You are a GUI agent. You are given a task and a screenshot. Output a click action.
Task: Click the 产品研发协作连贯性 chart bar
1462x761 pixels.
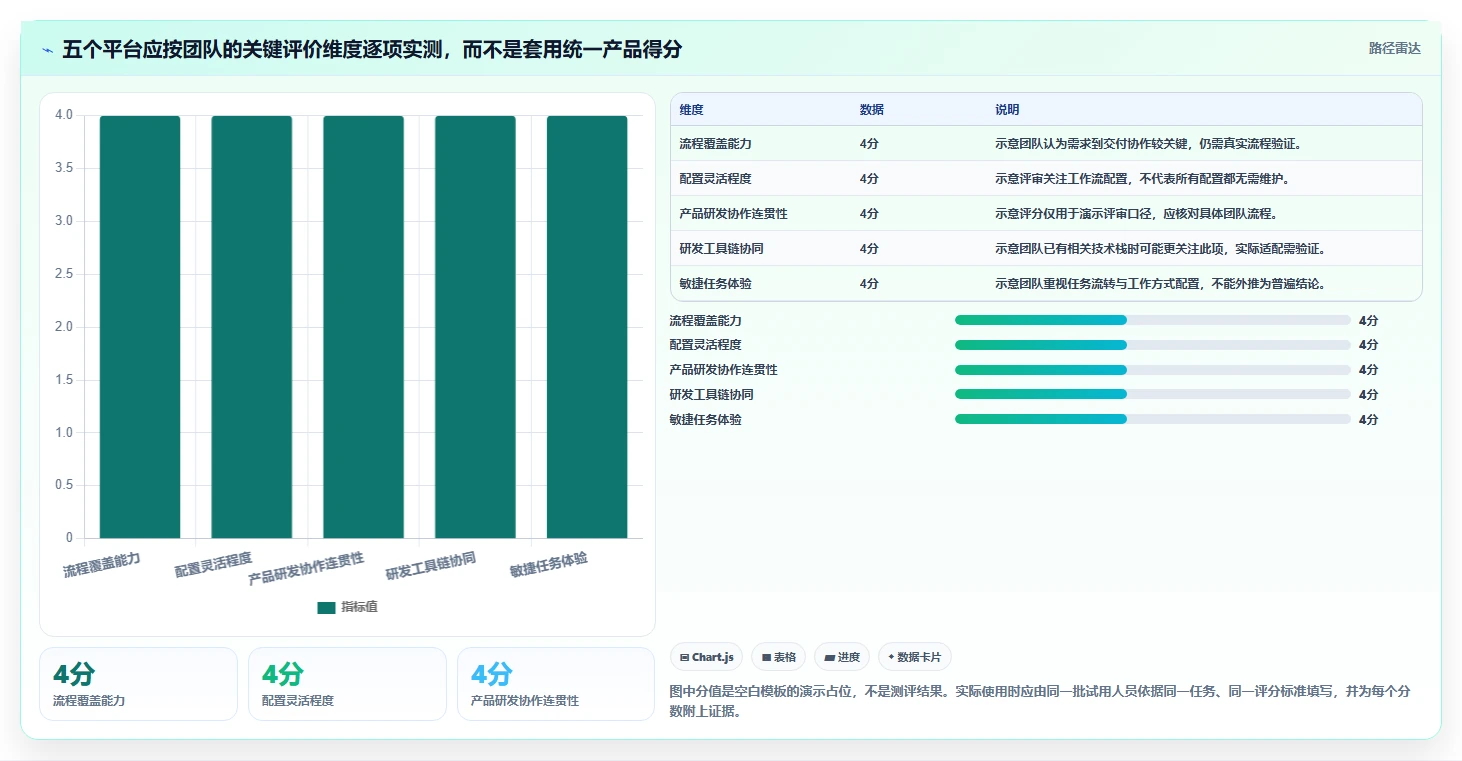coord(363,327)
